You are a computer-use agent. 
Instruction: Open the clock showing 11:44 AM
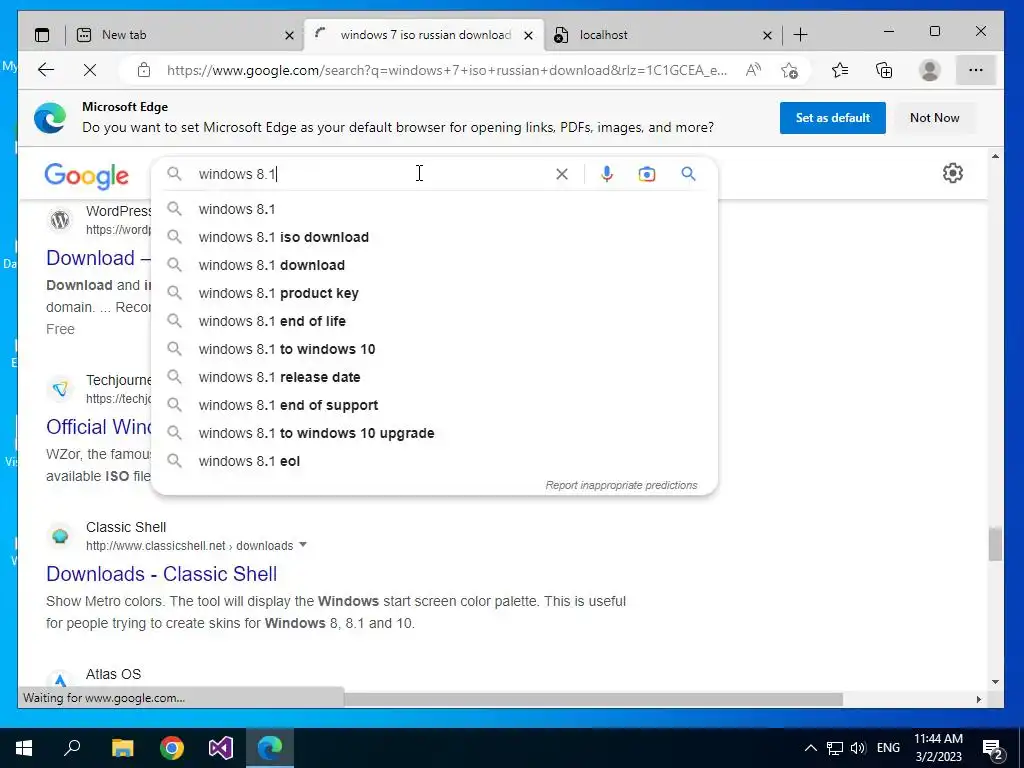tap(938, 748)
